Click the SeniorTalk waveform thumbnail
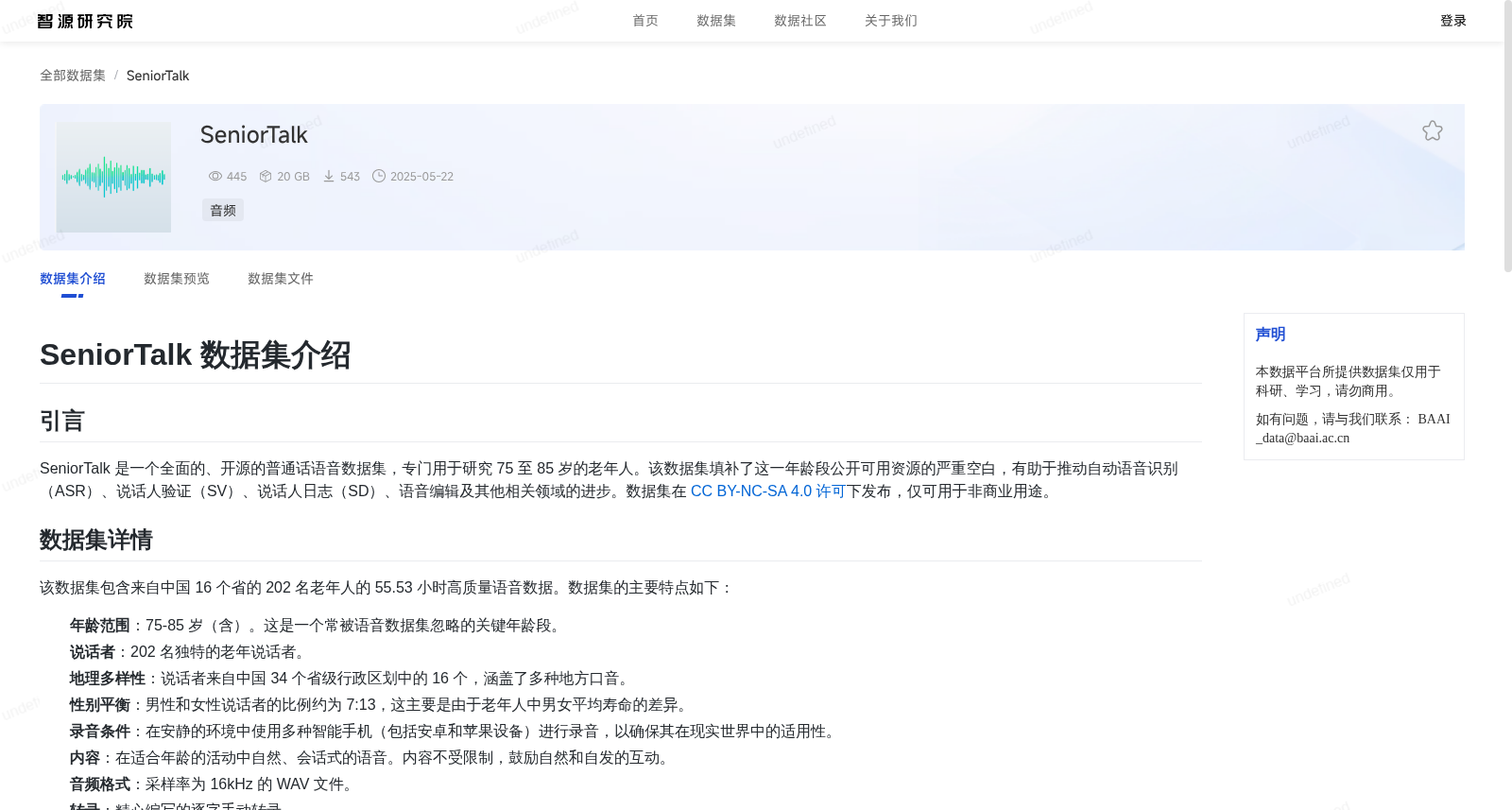The height and width of the screenshot is (810, 1512). click(113, 177)
